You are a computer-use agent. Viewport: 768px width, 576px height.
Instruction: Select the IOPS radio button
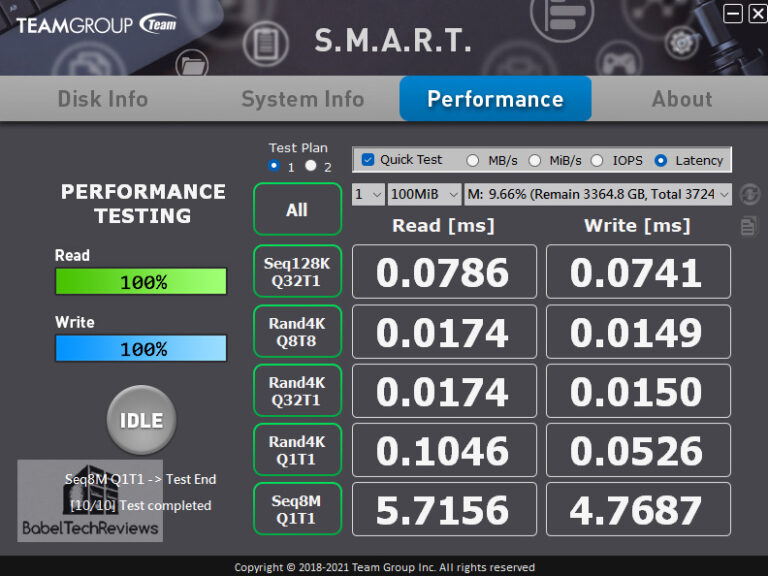[597, 160]
